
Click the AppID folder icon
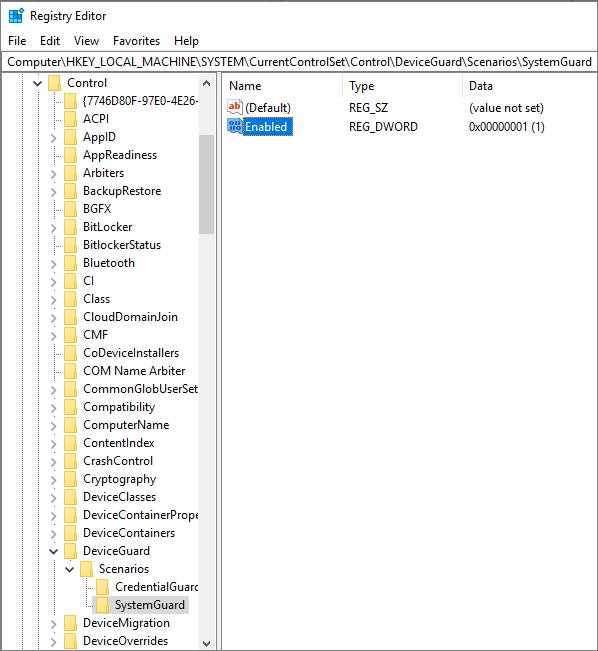pos(70,137)
